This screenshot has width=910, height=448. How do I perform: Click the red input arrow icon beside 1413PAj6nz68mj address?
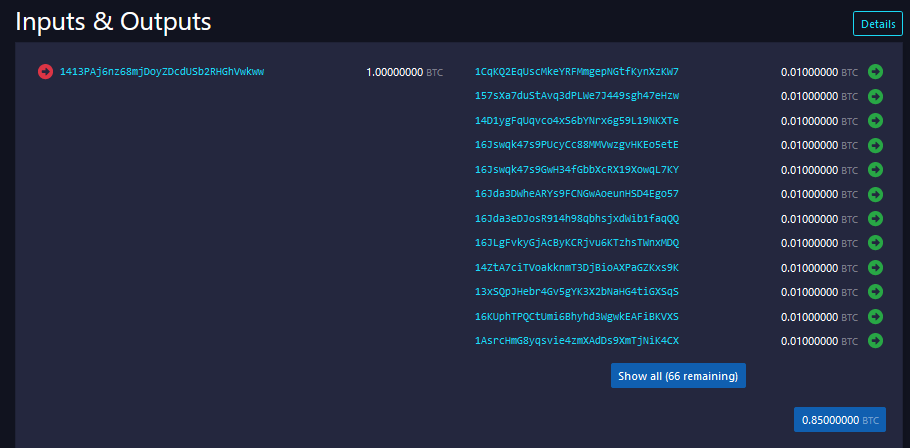(45, 72)
